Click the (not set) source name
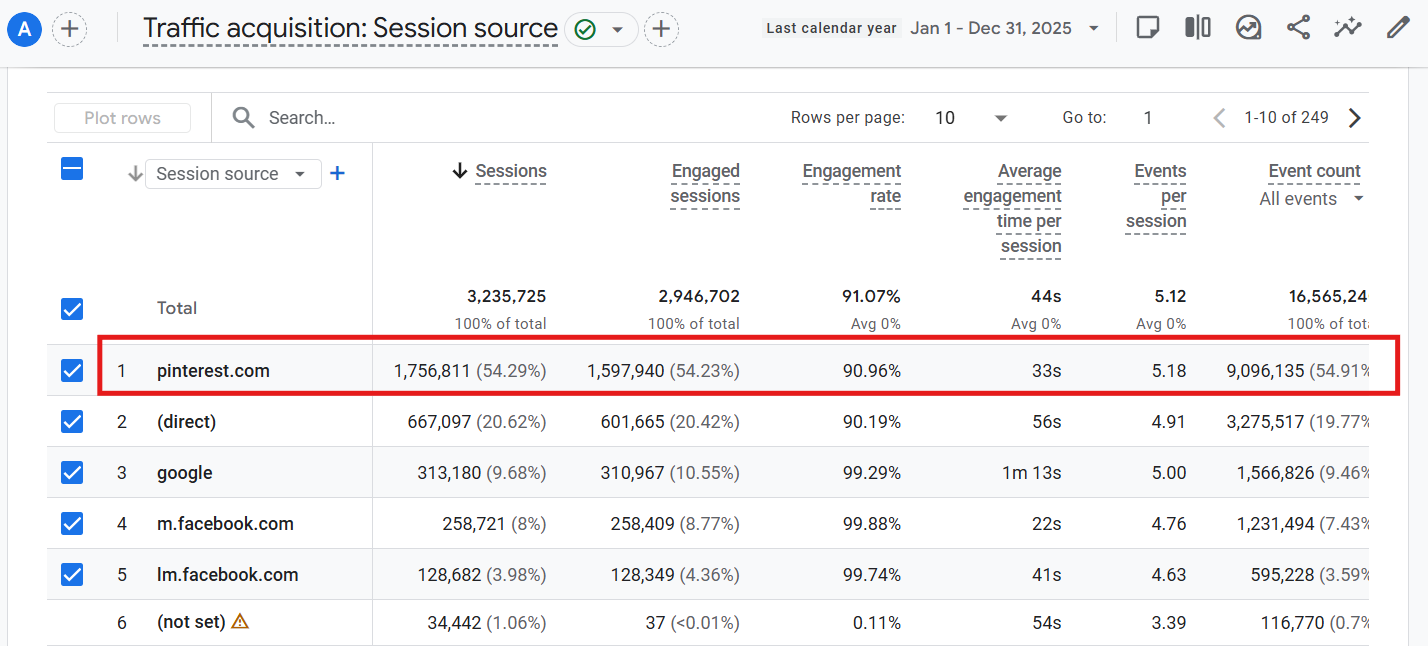This screenshot has height=646, width=1428. tap(191, 622)
